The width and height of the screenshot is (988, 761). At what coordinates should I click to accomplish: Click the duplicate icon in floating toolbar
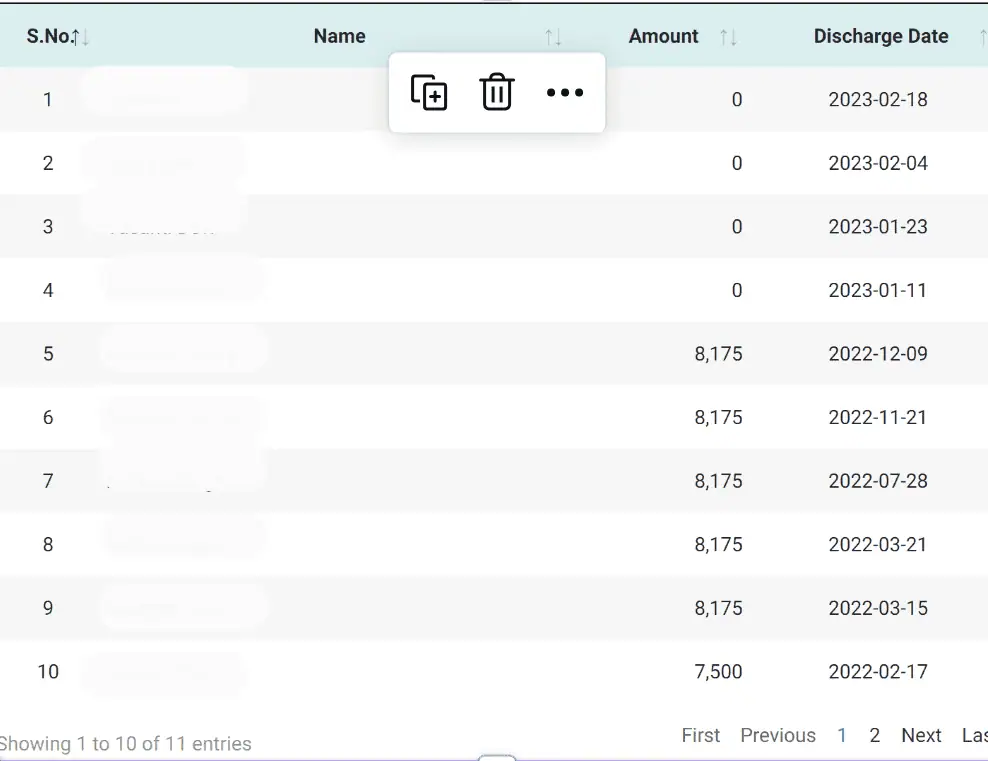tap(429, 93)
